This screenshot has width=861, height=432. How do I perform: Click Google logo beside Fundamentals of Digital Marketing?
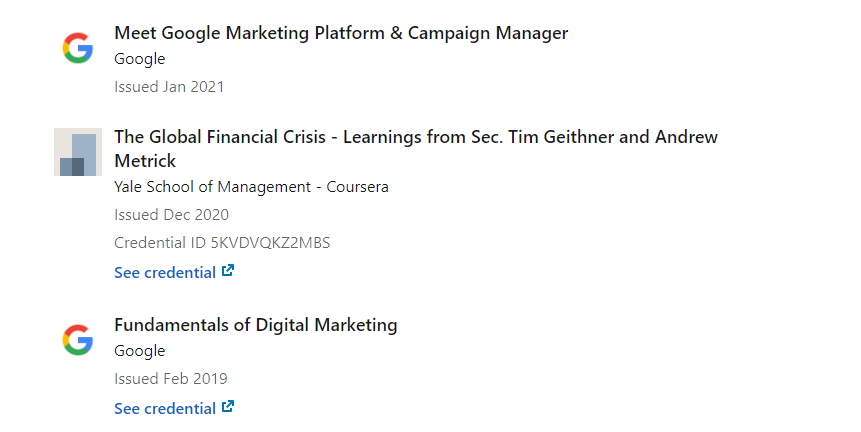click(78, 340)
